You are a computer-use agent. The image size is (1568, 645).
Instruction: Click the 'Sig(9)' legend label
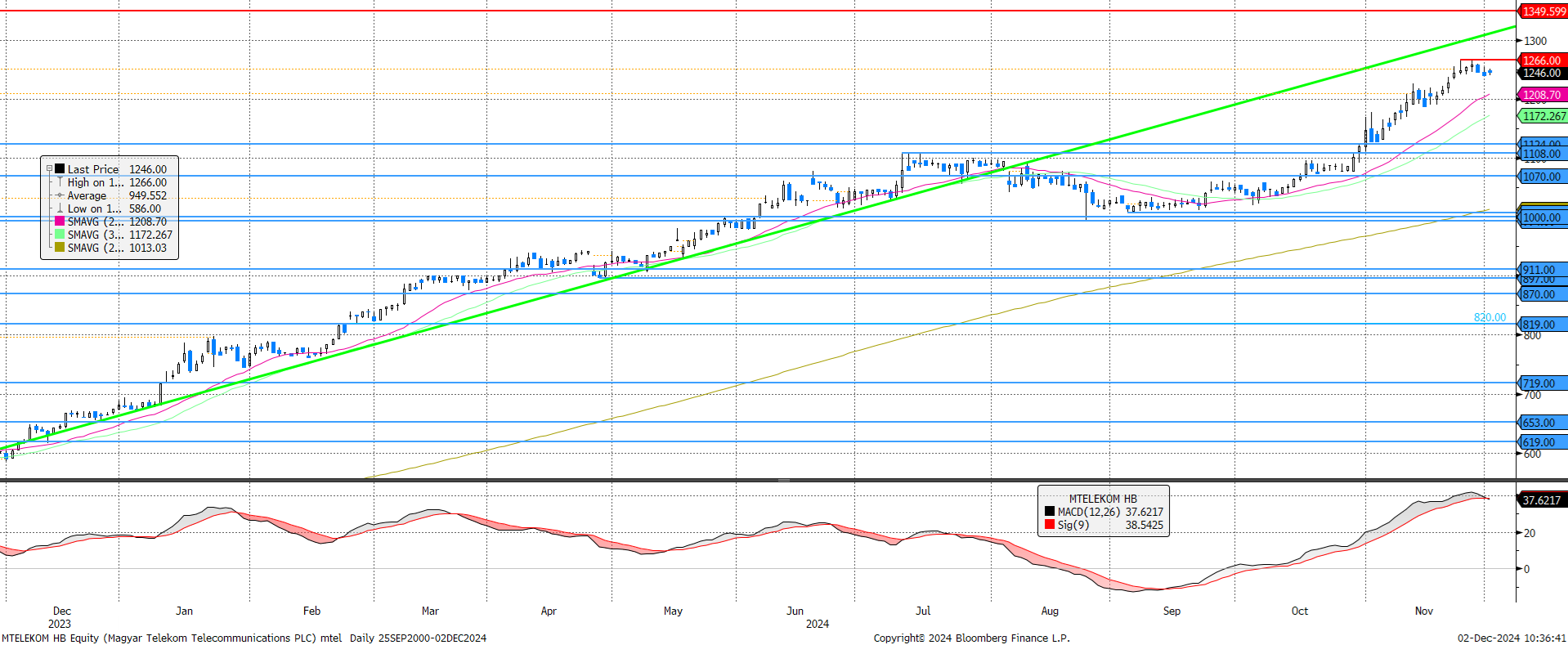[x=1073, y=525]
